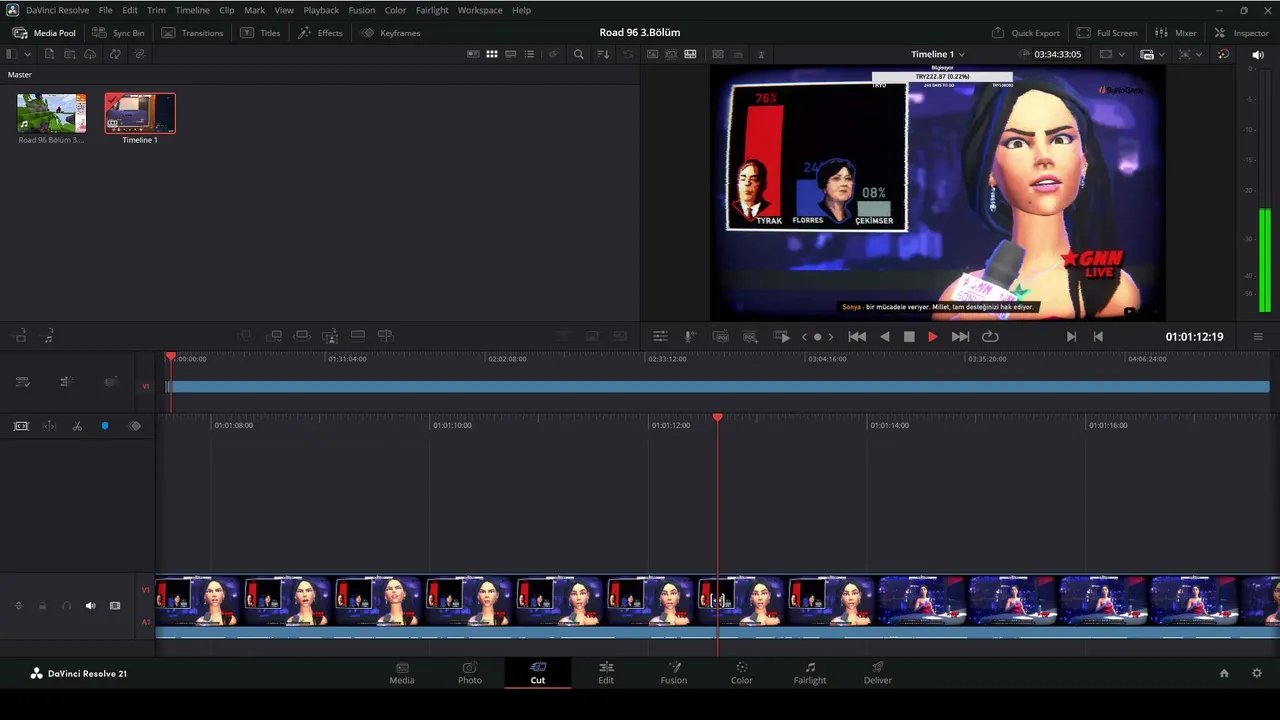Enter Full Screen viewer mode
The height and width of the screenshot is (720, 1280).
[1107, 33]
